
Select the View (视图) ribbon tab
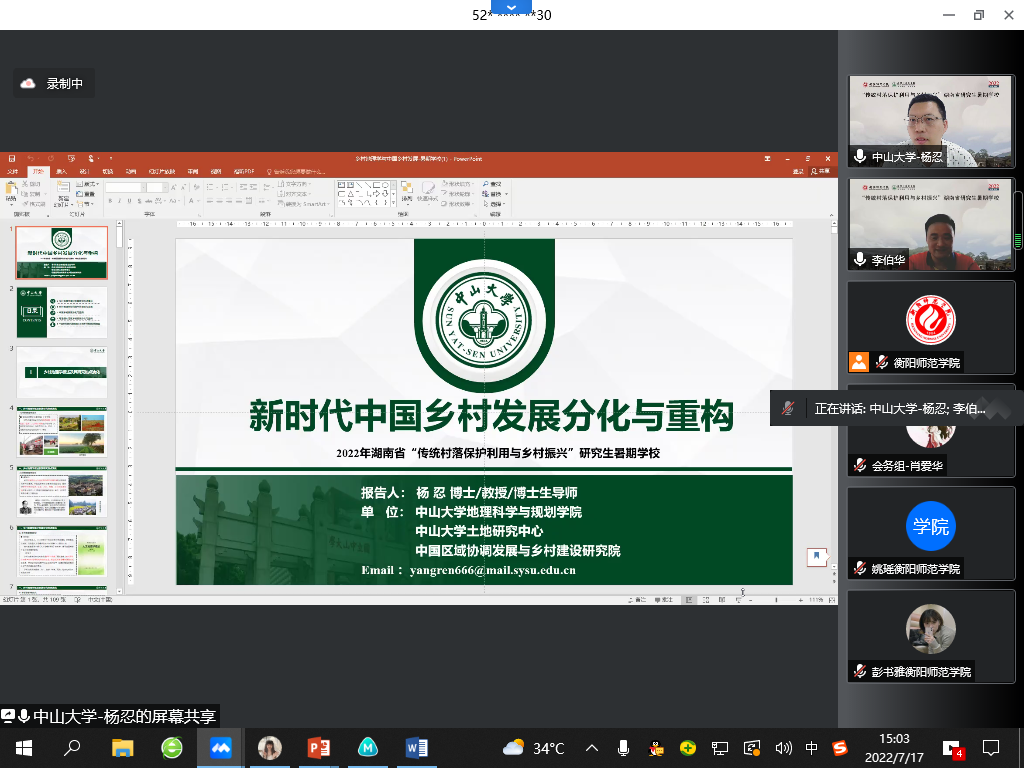pyautogui.click(x=216, y=171)
